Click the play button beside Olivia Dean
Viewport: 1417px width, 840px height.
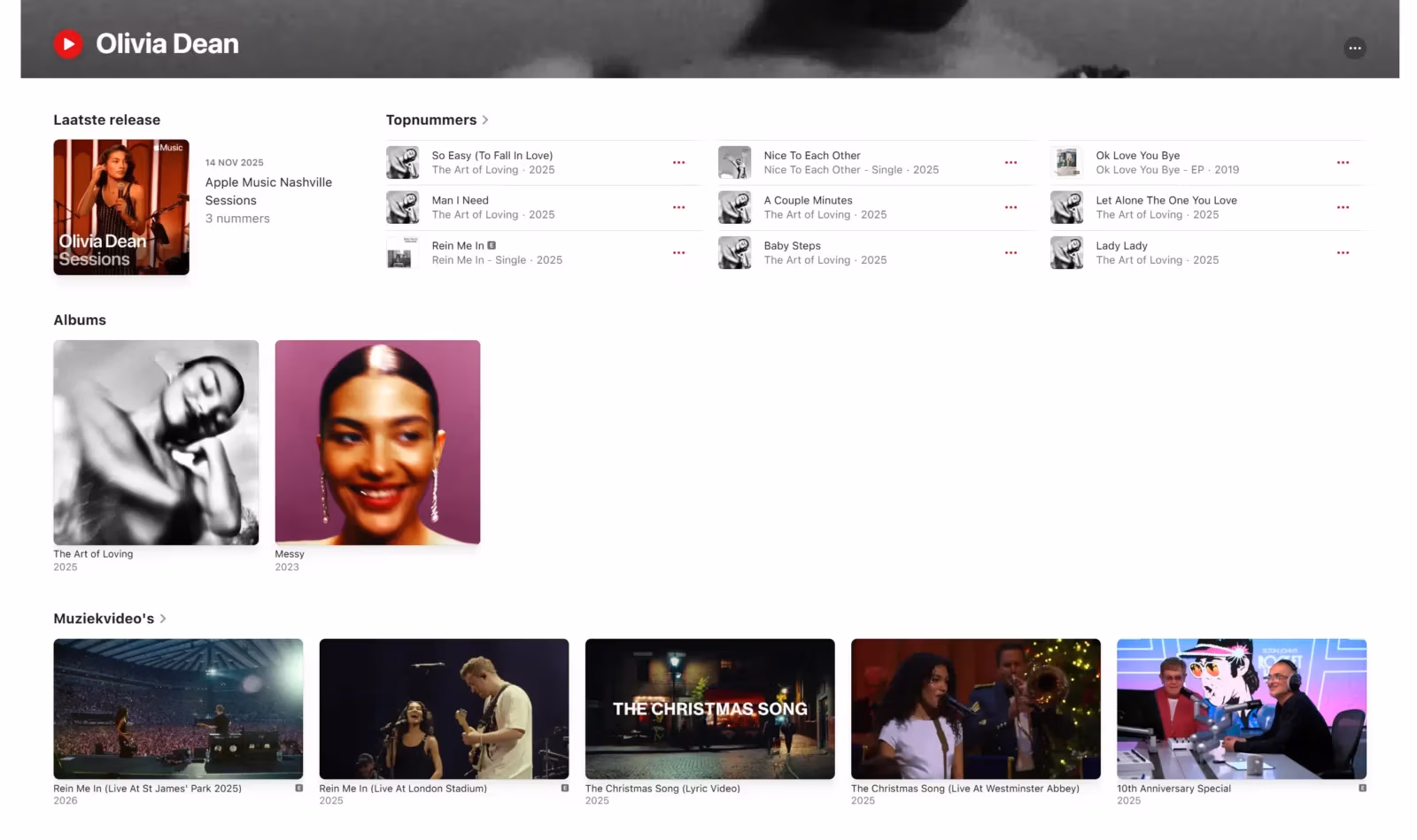pyautogui.click(x=66, y=42)
